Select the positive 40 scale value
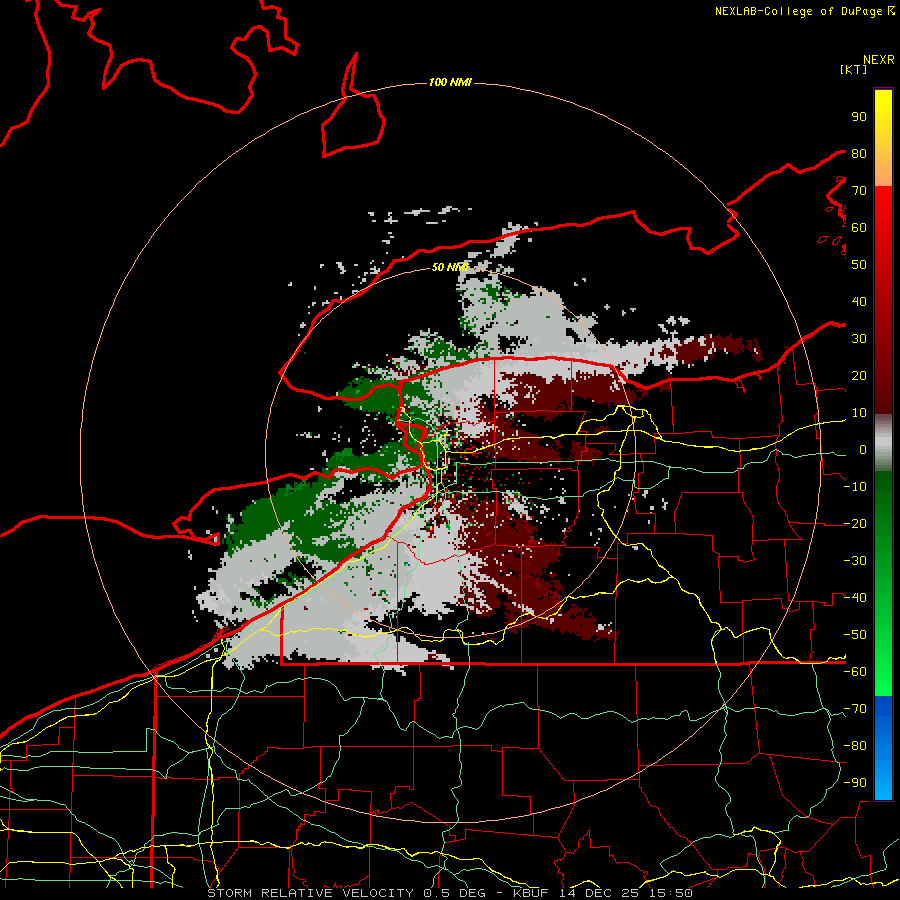 click(x=859, y=302)
